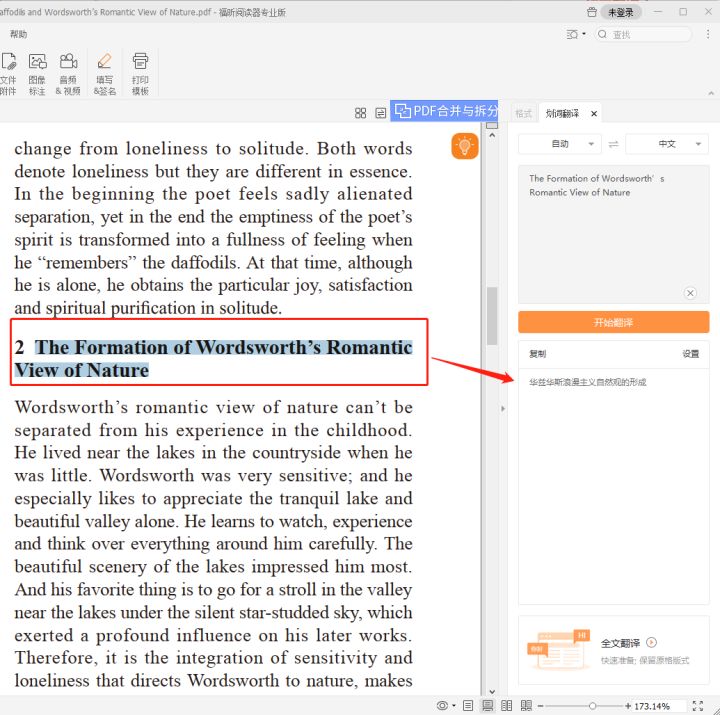
Task: Click the 图像标注 image annotation tool
Action: (37, 73)
